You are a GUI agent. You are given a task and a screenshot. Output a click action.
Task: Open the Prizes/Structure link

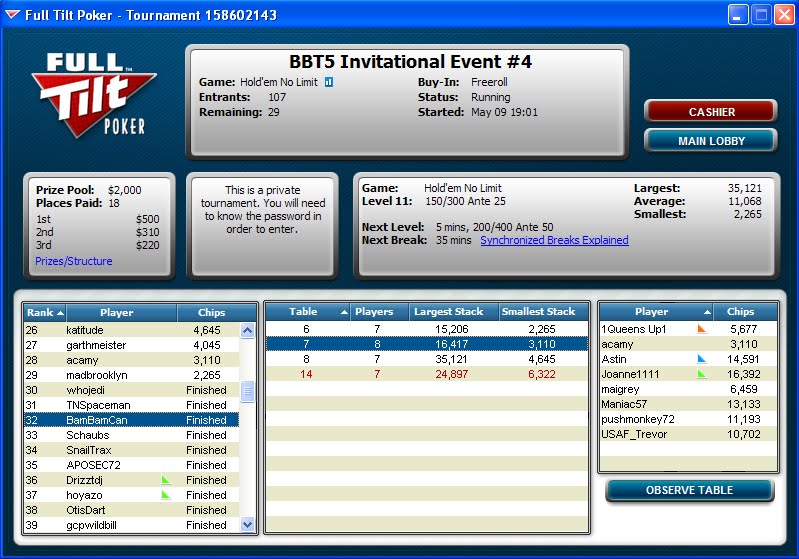73,261
